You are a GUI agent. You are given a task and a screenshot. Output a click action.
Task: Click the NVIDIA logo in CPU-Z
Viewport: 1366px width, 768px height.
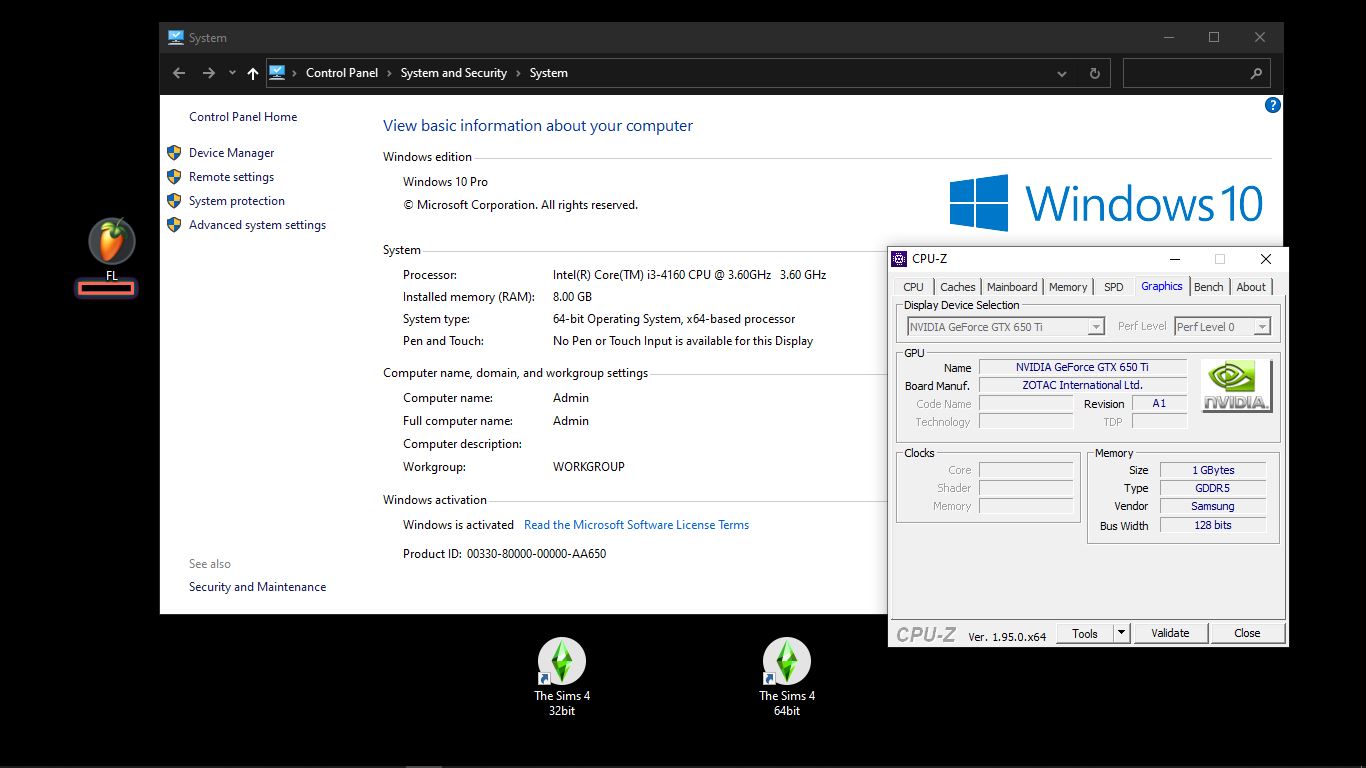pos(1236,386)
